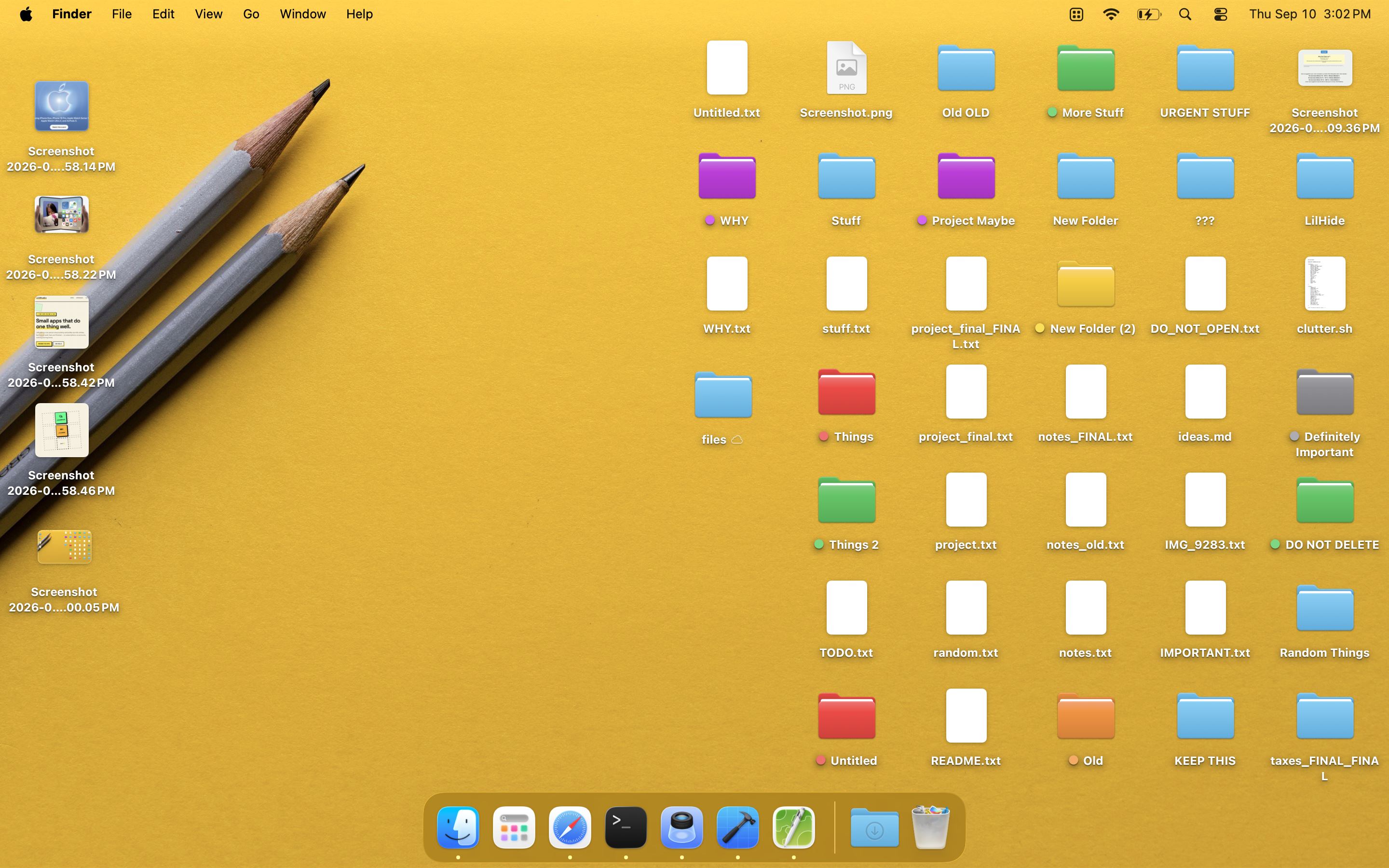Select the URGENT STUFF folder
Viewport: 1389px width, 868px height.
point(1205,68)
